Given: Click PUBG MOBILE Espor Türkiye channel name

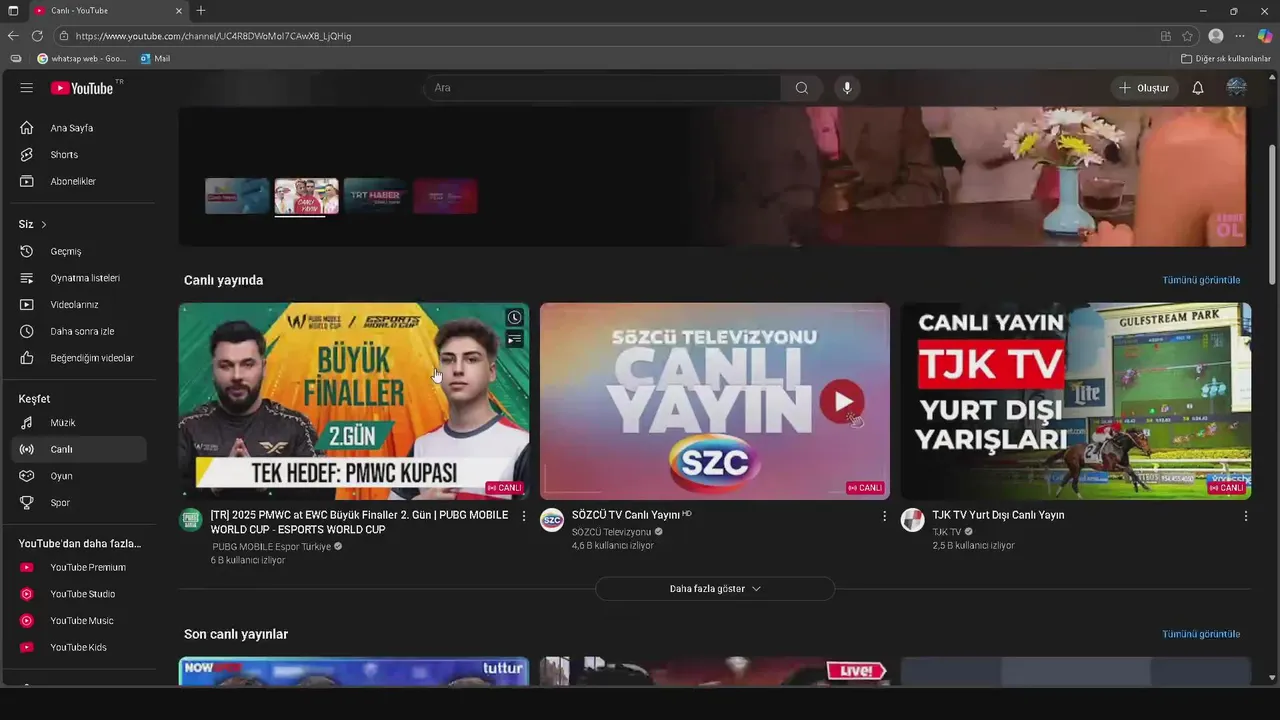Looking at the screenshot, I should (x=271, y=547).
